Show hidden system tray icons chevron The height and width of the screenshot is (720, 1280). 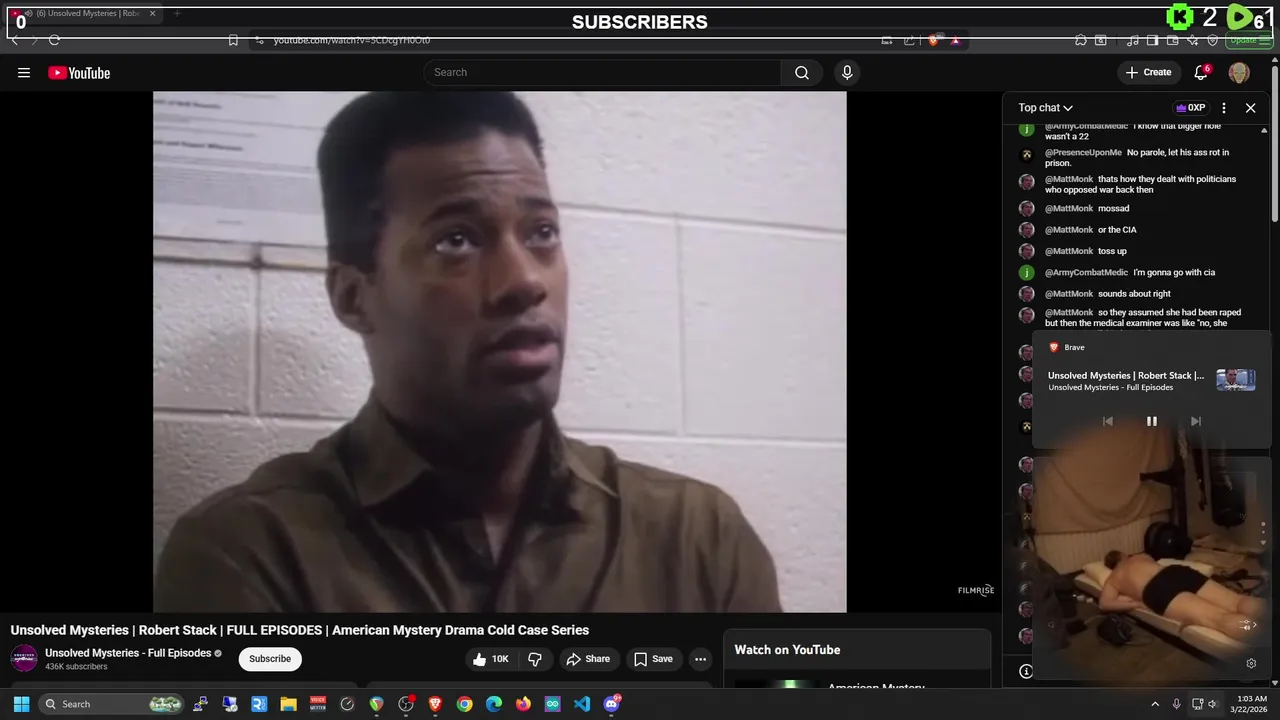coord(1155,704)
